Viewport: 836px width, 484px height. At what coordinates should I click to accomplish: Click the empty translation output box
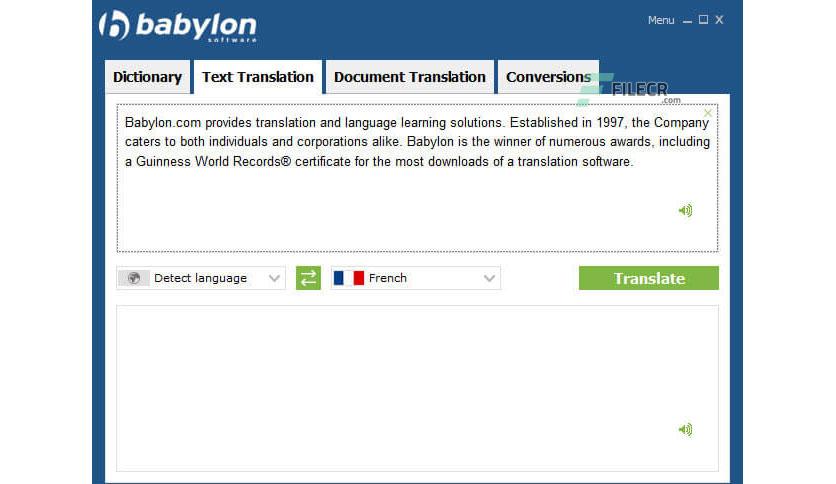click(x=417, y=389)
